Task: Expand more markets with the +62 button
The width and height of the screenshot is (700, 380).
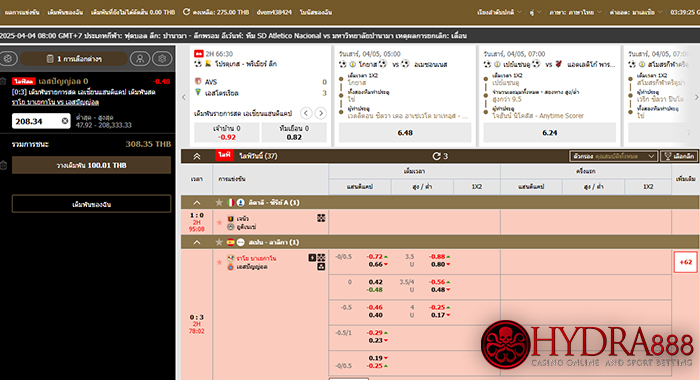Action: [685, 262]
